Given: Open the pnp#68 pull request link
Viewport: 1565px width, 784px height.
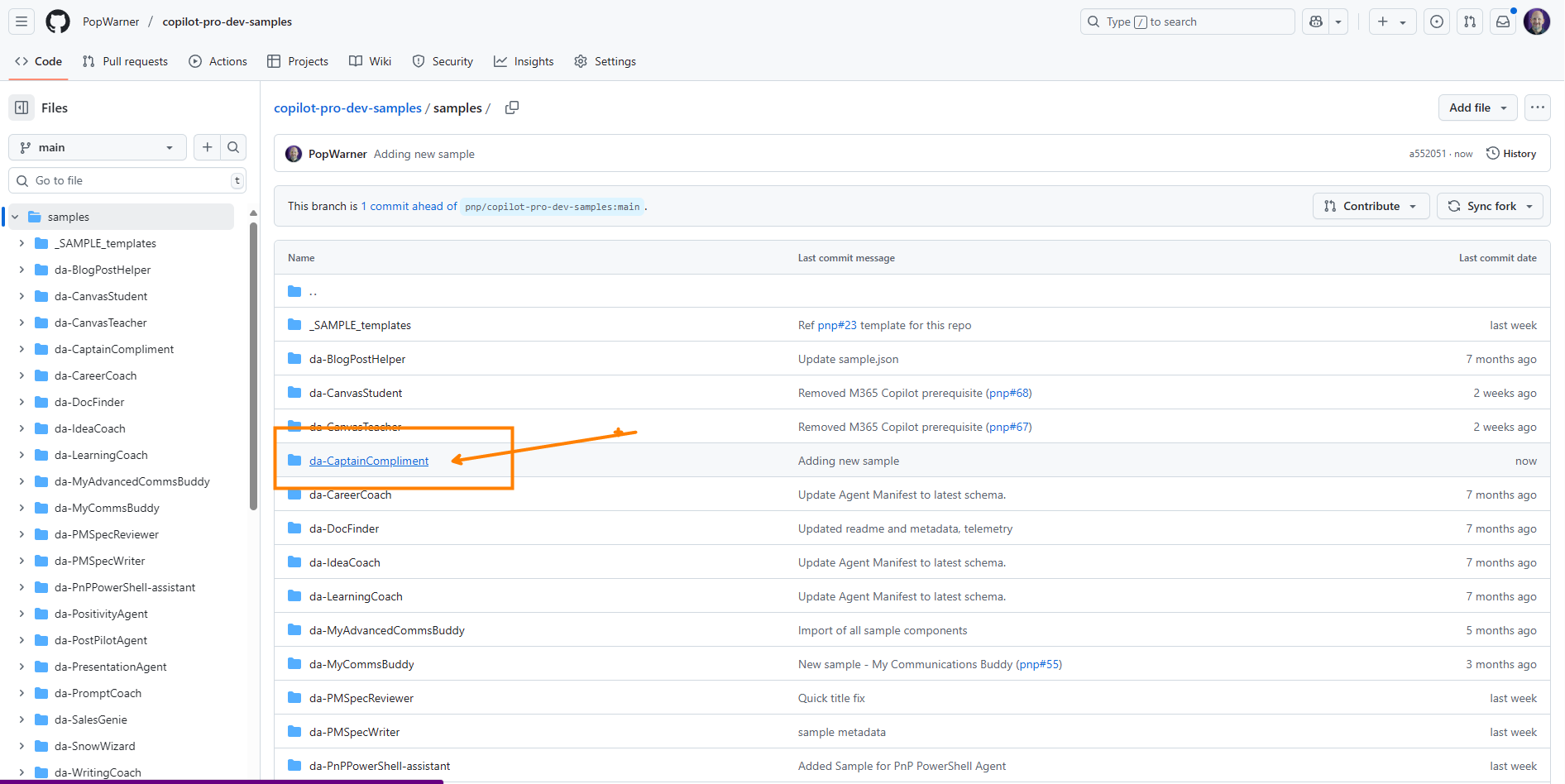Looking at the screenshot, I should (x=1009, y=393).
